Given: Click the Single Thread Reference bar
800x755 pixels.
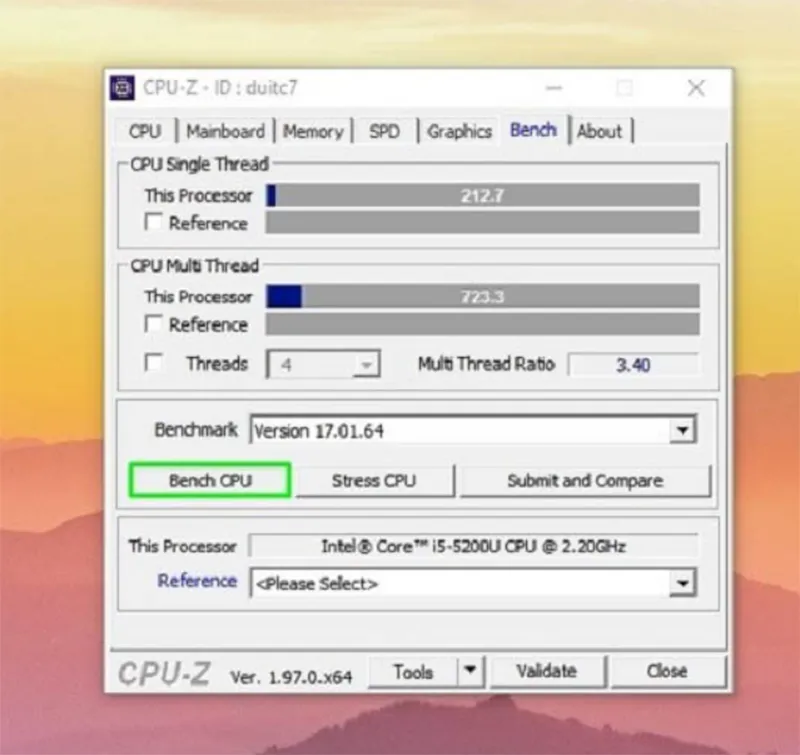Looking at the screenshot, I should [x=483, y=222].
